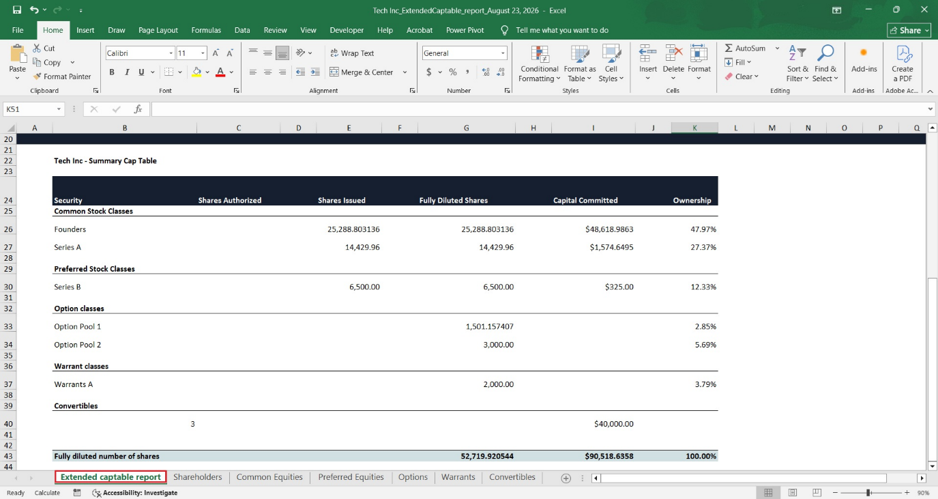
Task: Open the font size dropdown
Action: tap(203, 53)
